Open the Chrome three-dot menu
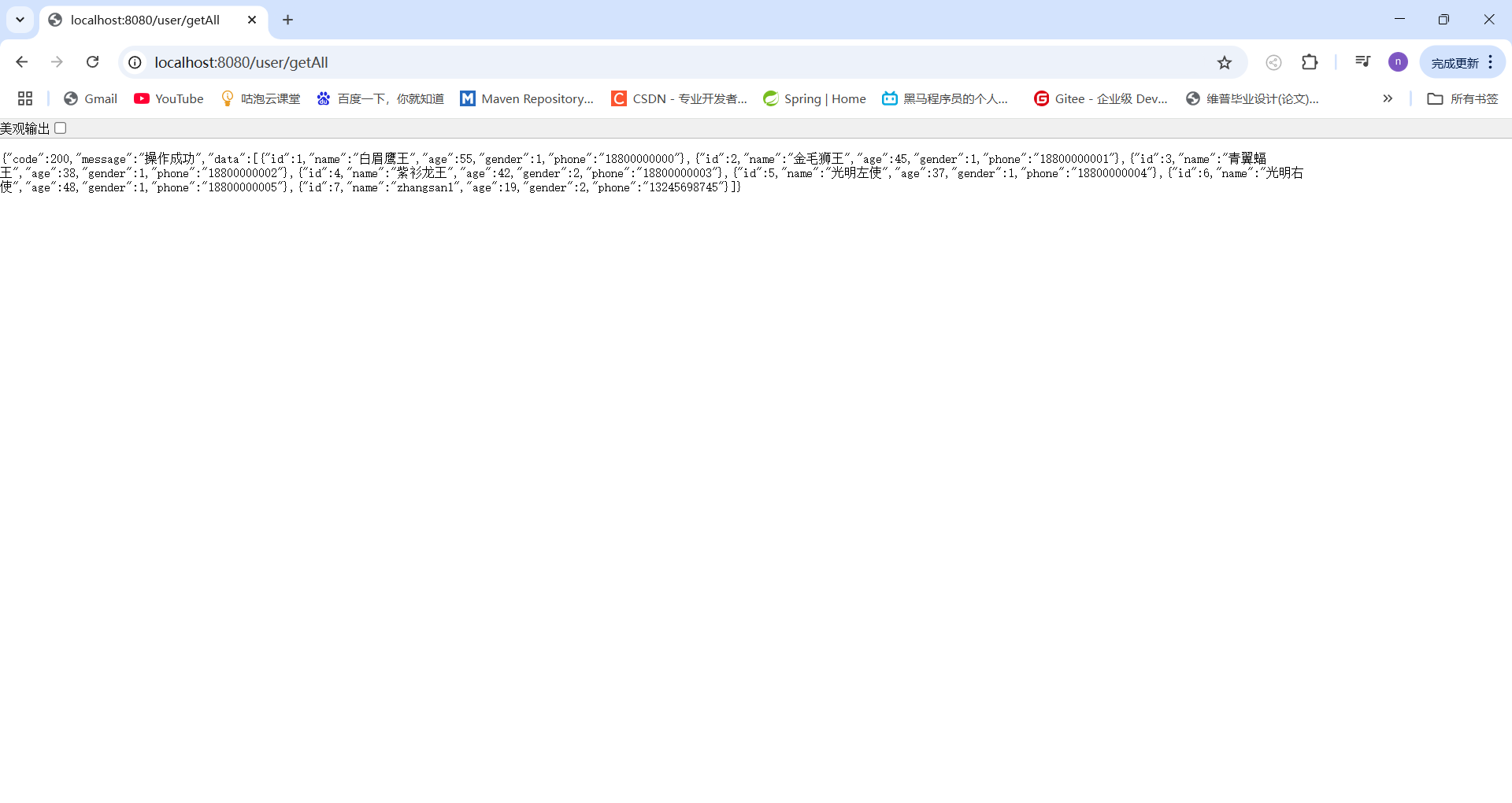This screenshot has width=1512, height=803. 1490,62
